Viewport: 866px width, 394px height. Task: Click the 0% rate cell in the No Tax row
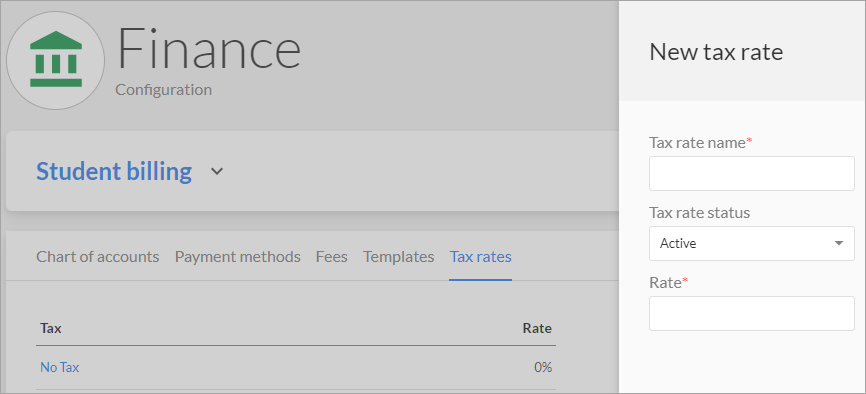(x=543, y=367)
